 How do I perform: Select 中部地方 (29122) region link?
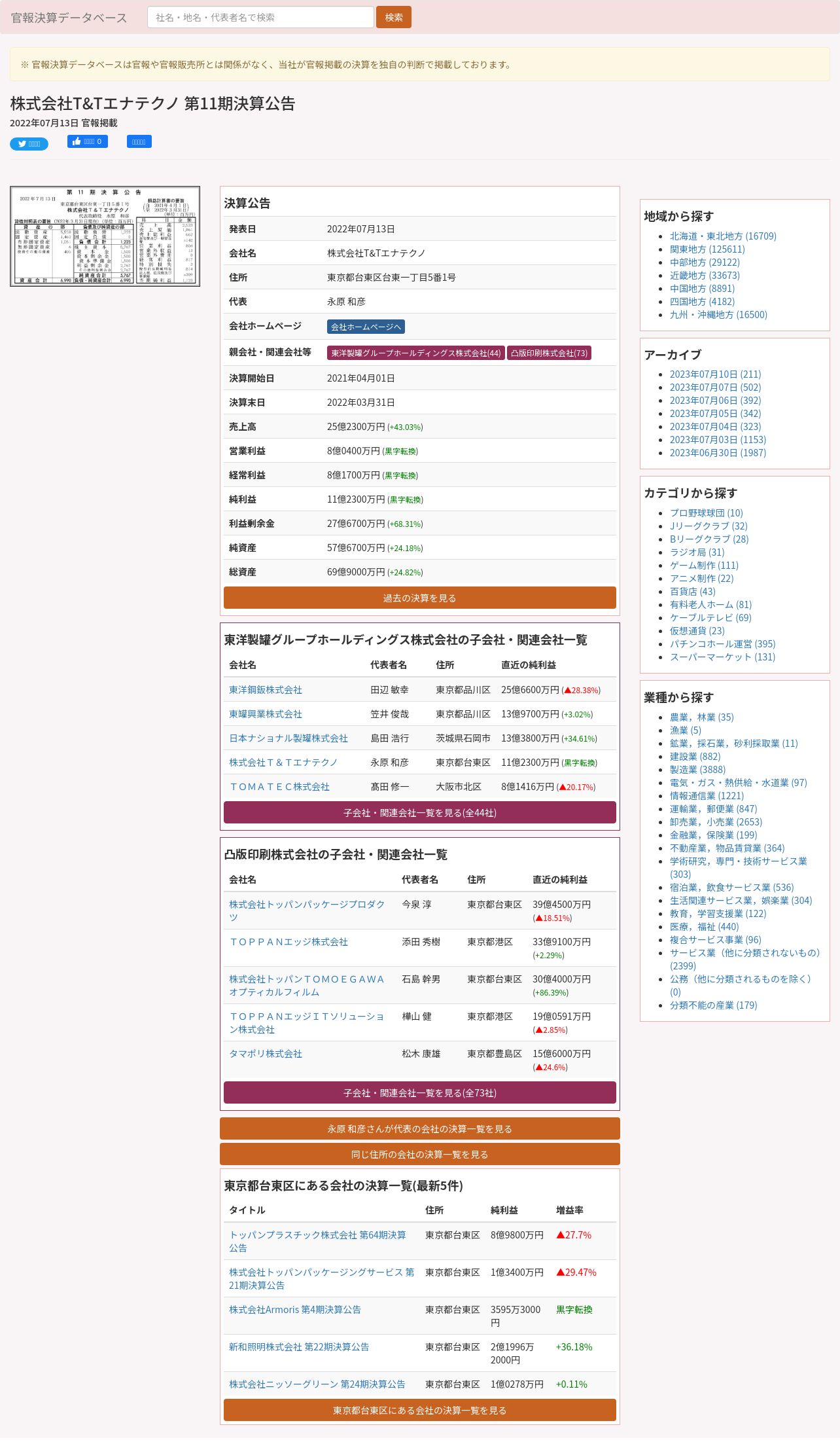click(x=705, y=262)
